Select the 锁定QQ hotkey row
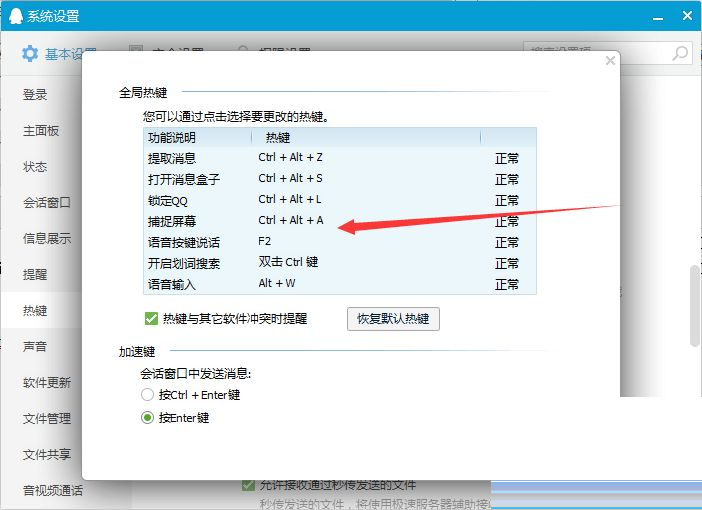Screen dimensions: 702x510 340,200
